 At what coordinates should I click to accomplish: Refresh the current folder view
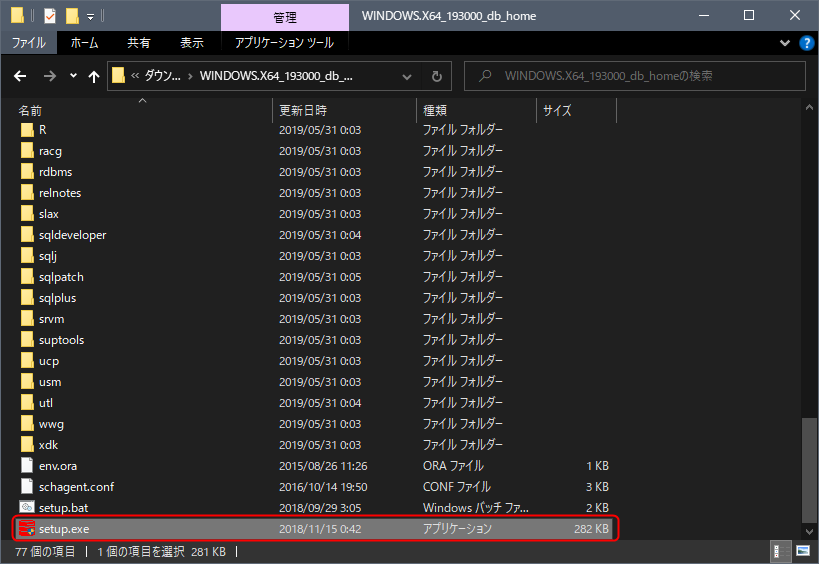437,76
